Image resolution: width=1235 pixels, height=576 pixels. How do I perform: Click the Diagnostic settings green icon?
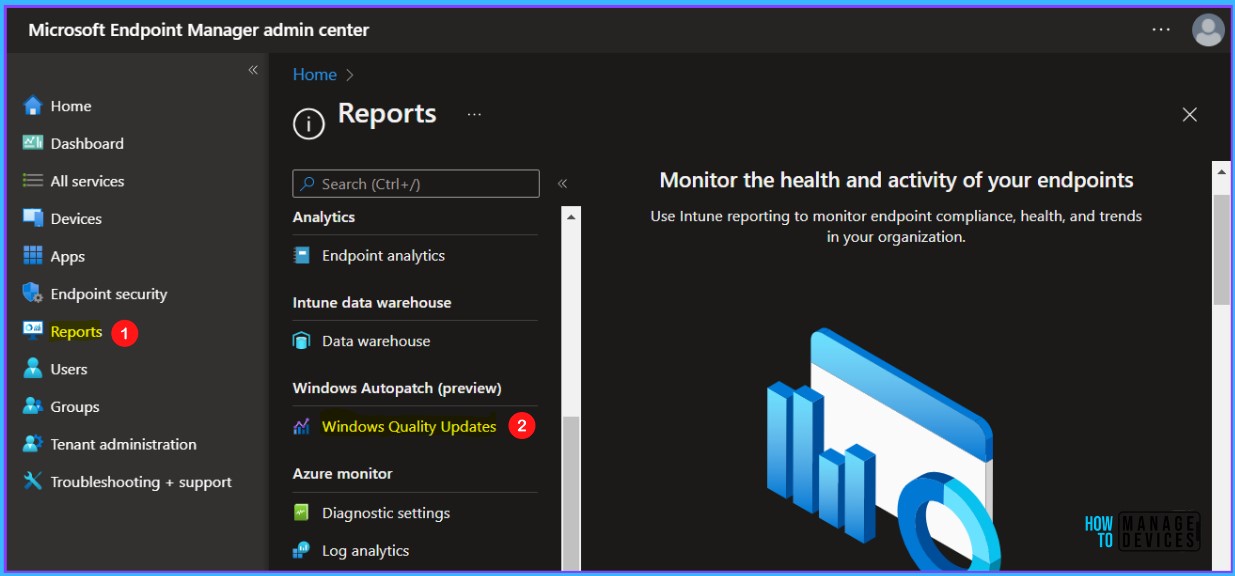click(301, 513)
